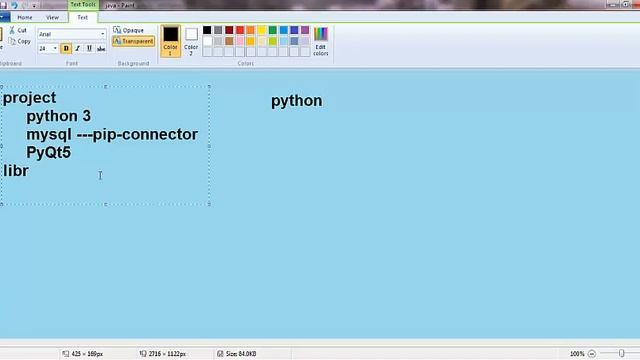Click the zoom out minus button

coord(592,354)
